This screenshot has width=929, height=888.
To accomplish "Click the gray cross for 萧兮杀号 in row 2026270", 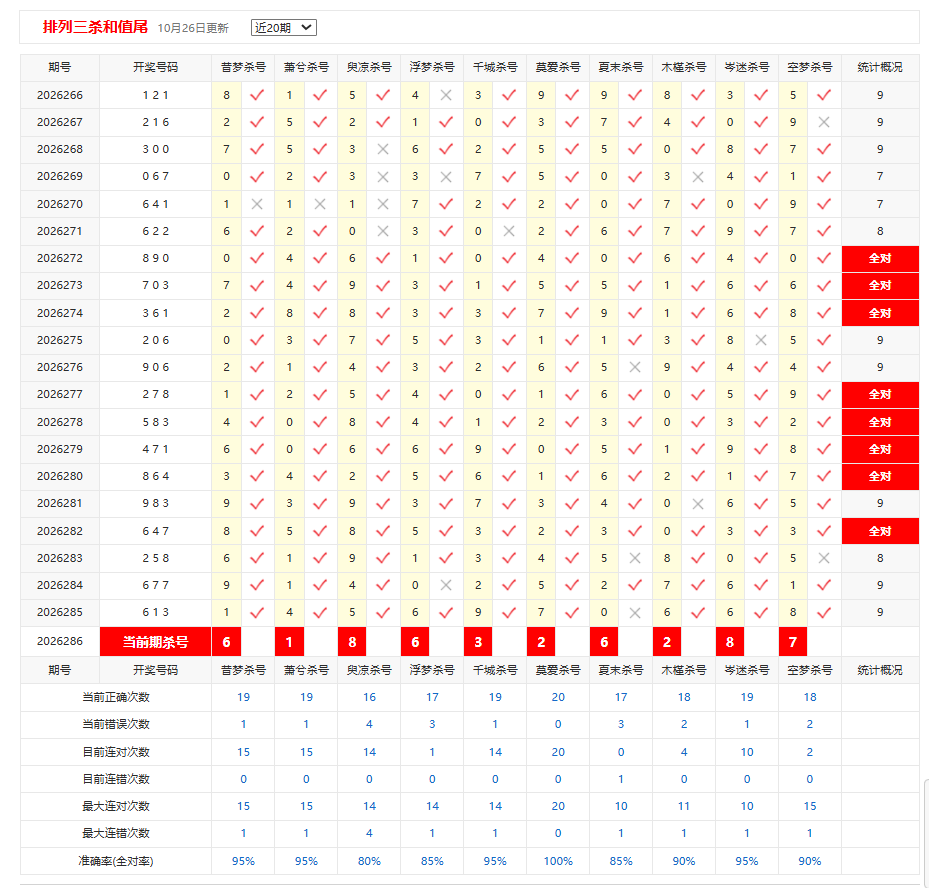I will click(x=320, y=204).
